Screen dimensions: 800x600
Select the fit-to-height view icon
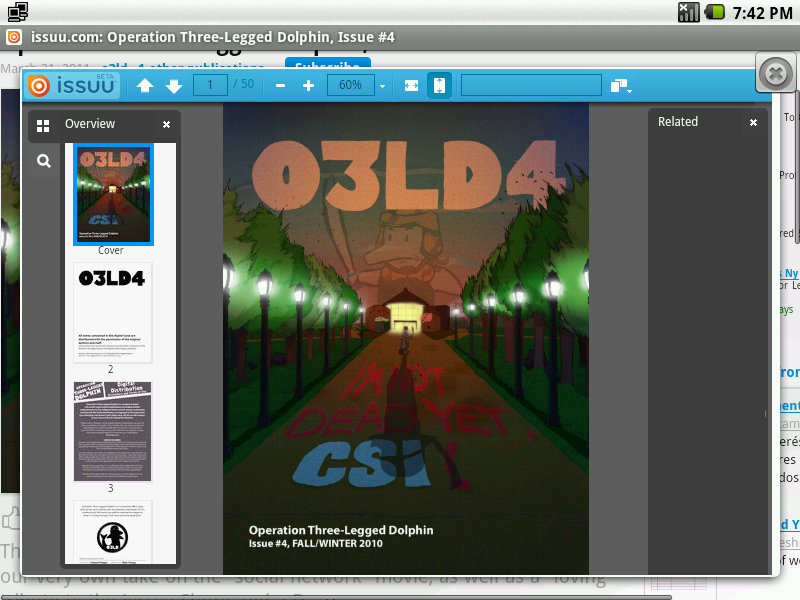tap(439, 85)
